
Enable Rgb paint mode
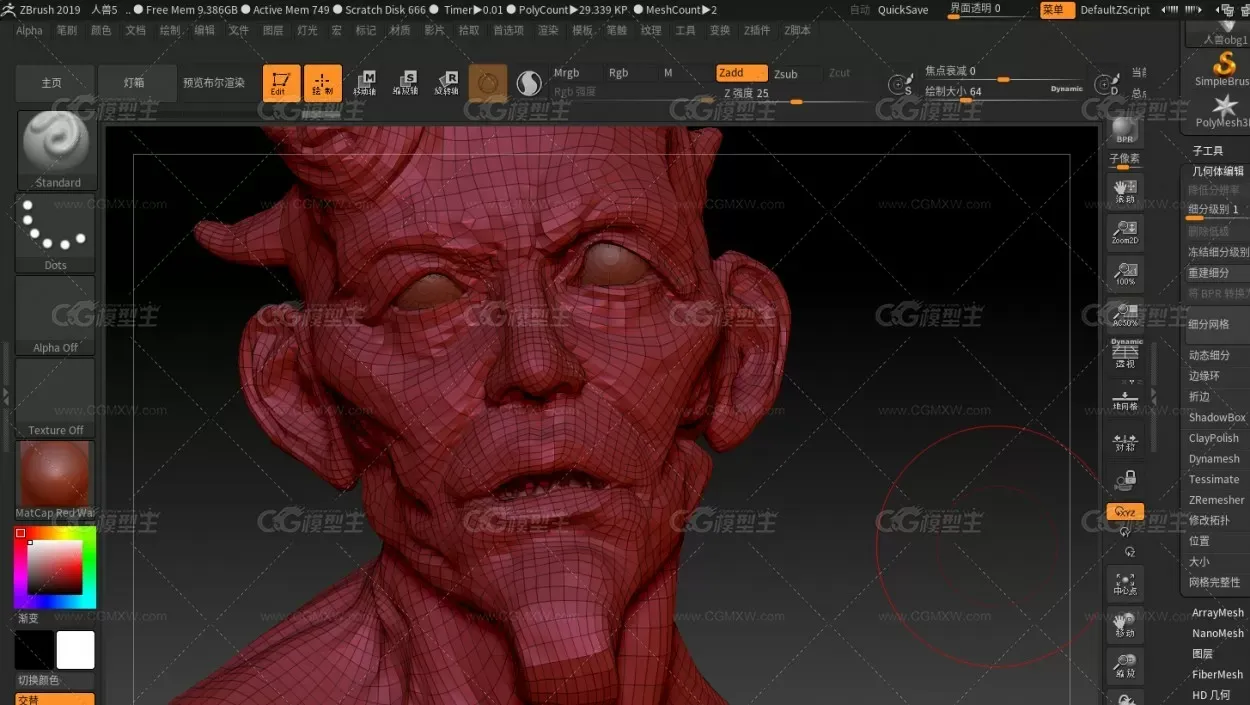point(619,73)
